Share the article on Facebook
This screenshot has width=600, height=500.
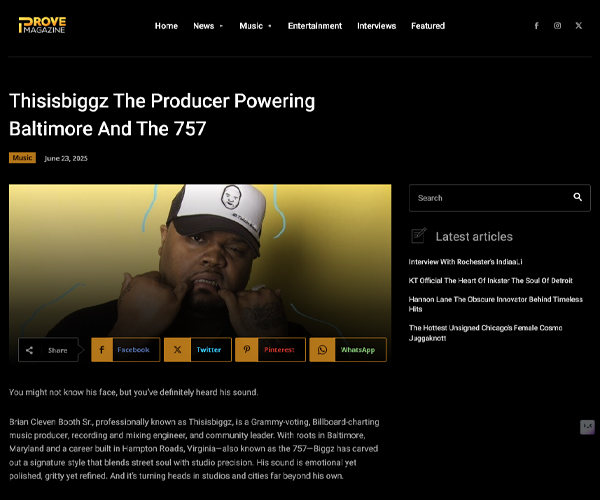click(x=126, y=350)
